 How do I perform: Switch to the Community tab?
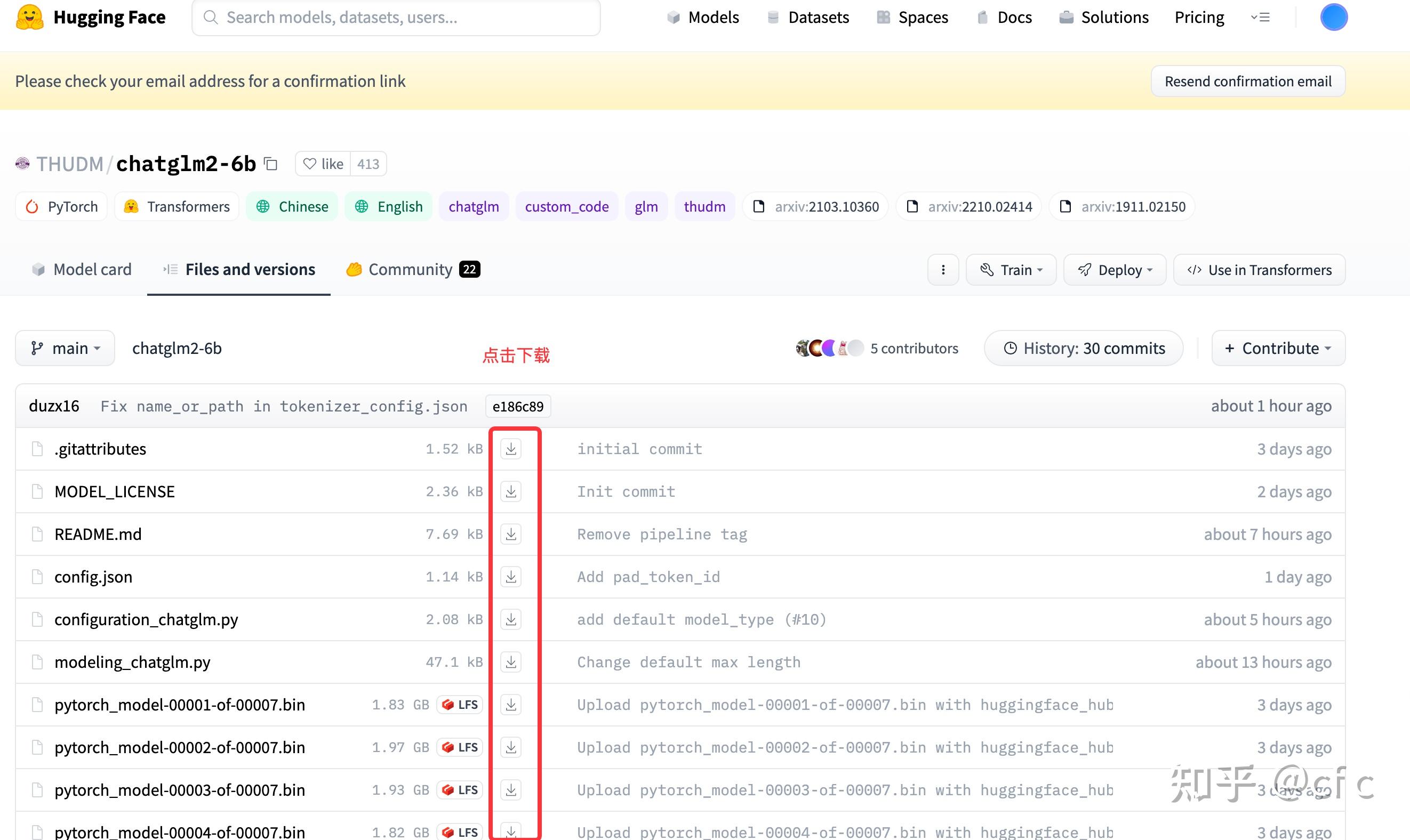(x=413, y=270)
